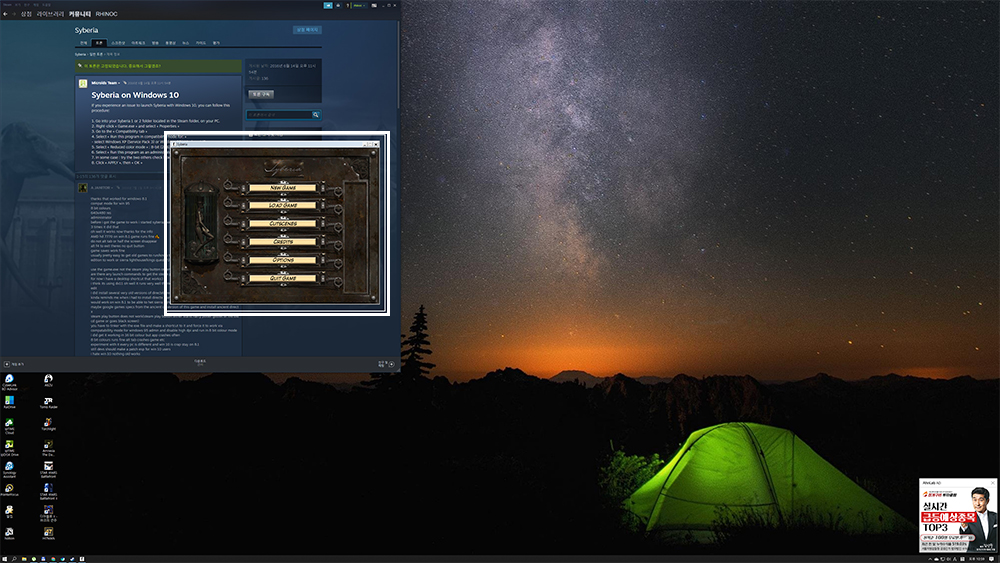Open the Syberia store page button
1000x563 pixels.
307,30
